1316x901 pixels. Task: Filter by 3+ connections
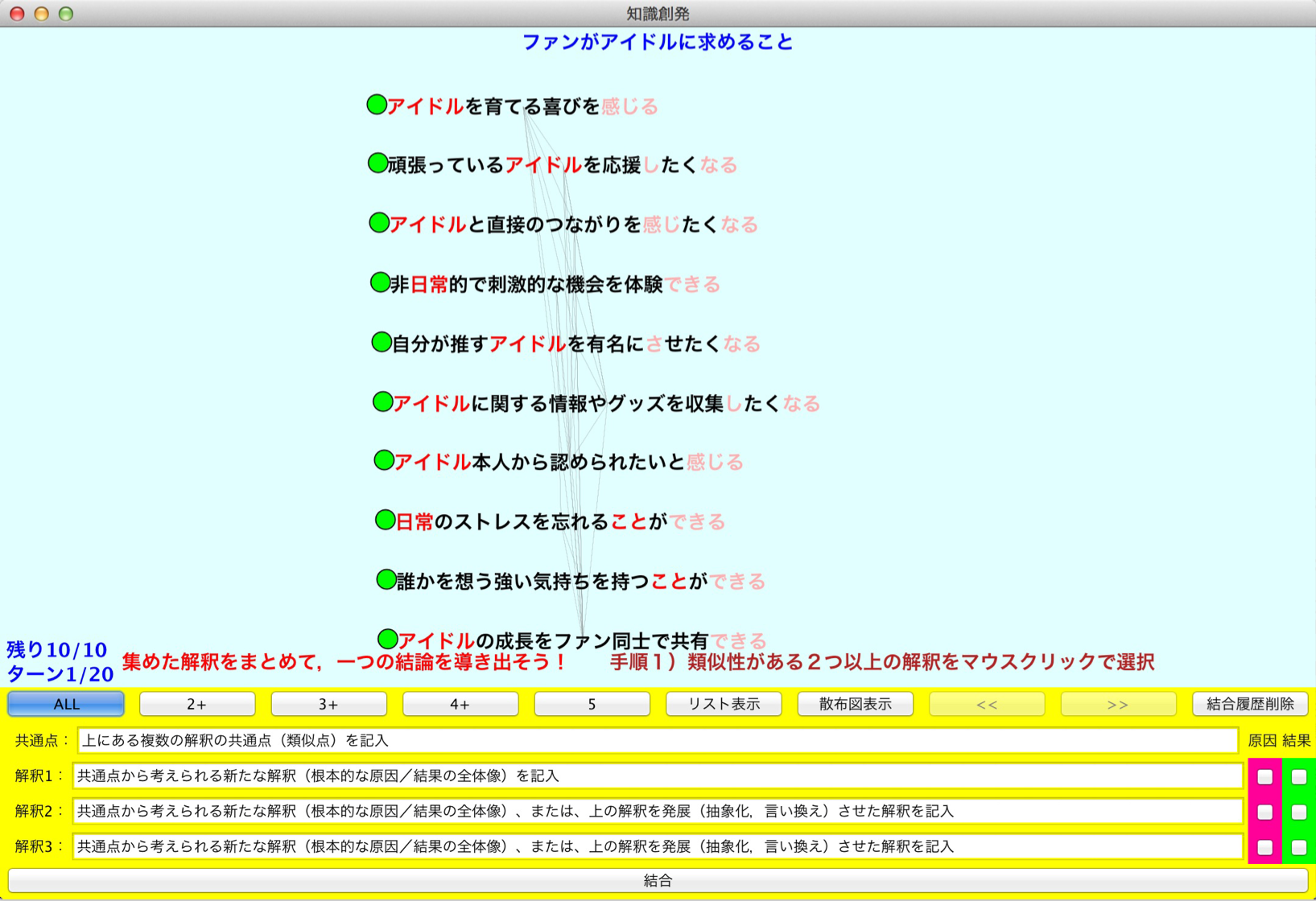click(328, 704)
